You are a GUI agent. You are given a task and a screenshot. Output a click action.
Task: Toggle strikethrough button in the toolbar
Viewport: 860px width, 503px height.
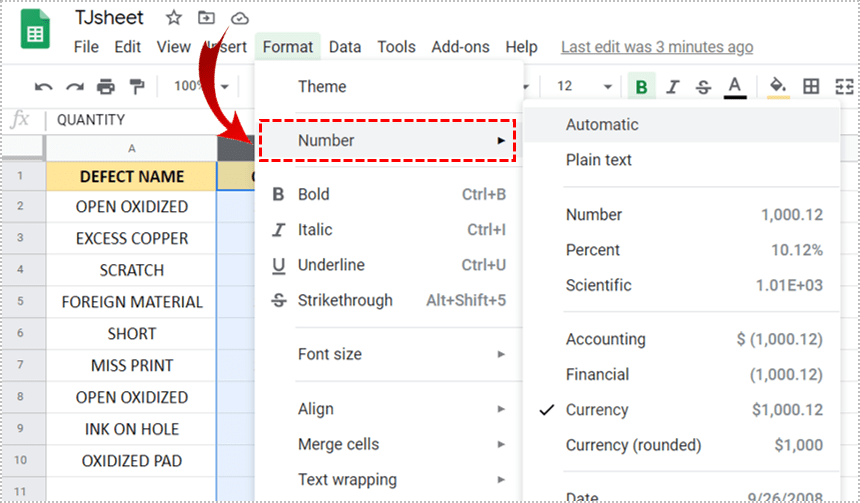pyautogui.click(x=703, y=87)
